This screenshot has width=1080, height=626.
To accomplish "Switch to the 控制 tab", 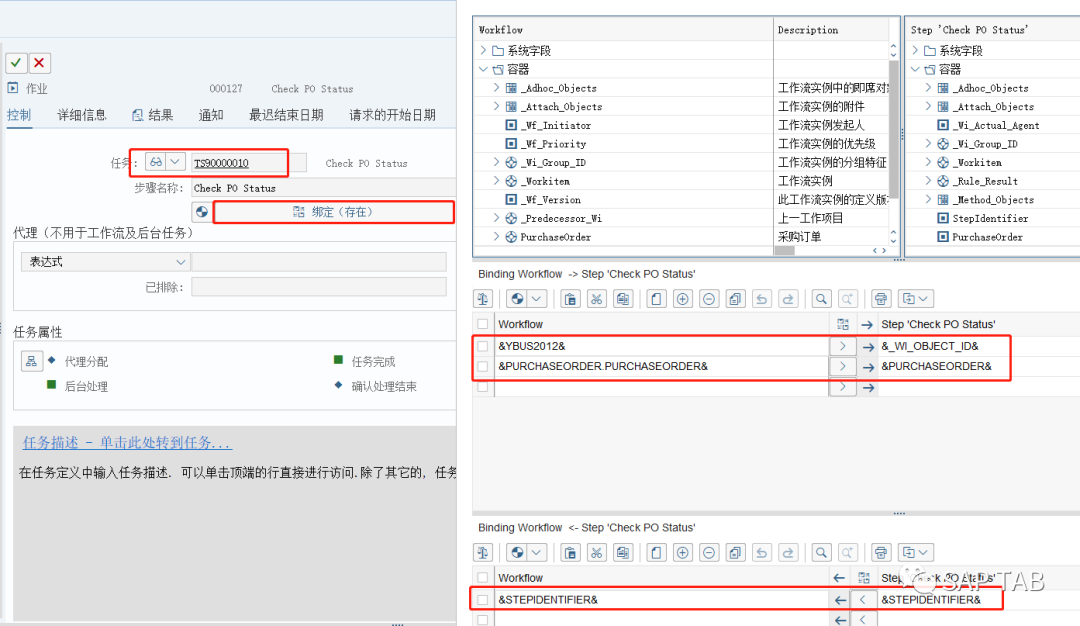I will tap(19, 115).
